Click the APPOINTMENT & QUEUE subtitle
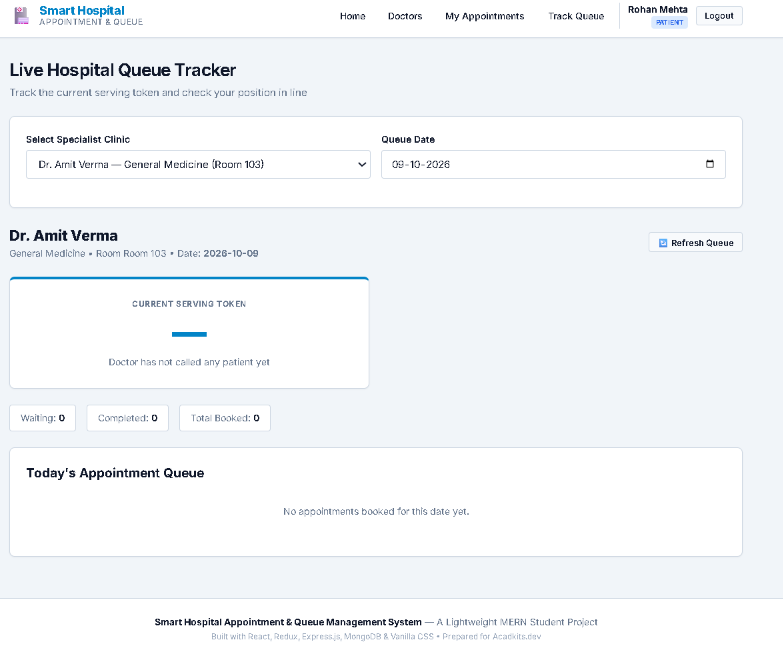The height and width of the screenshot is (649, 783). click(x=91, y=22)
